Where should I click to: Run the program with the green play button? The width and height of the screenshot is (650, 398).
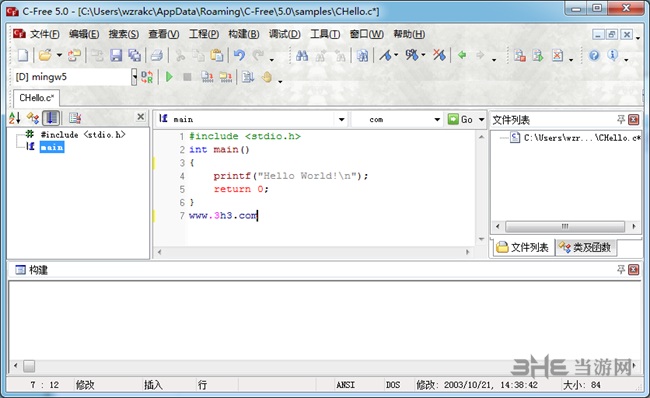(x=169, y=77)
